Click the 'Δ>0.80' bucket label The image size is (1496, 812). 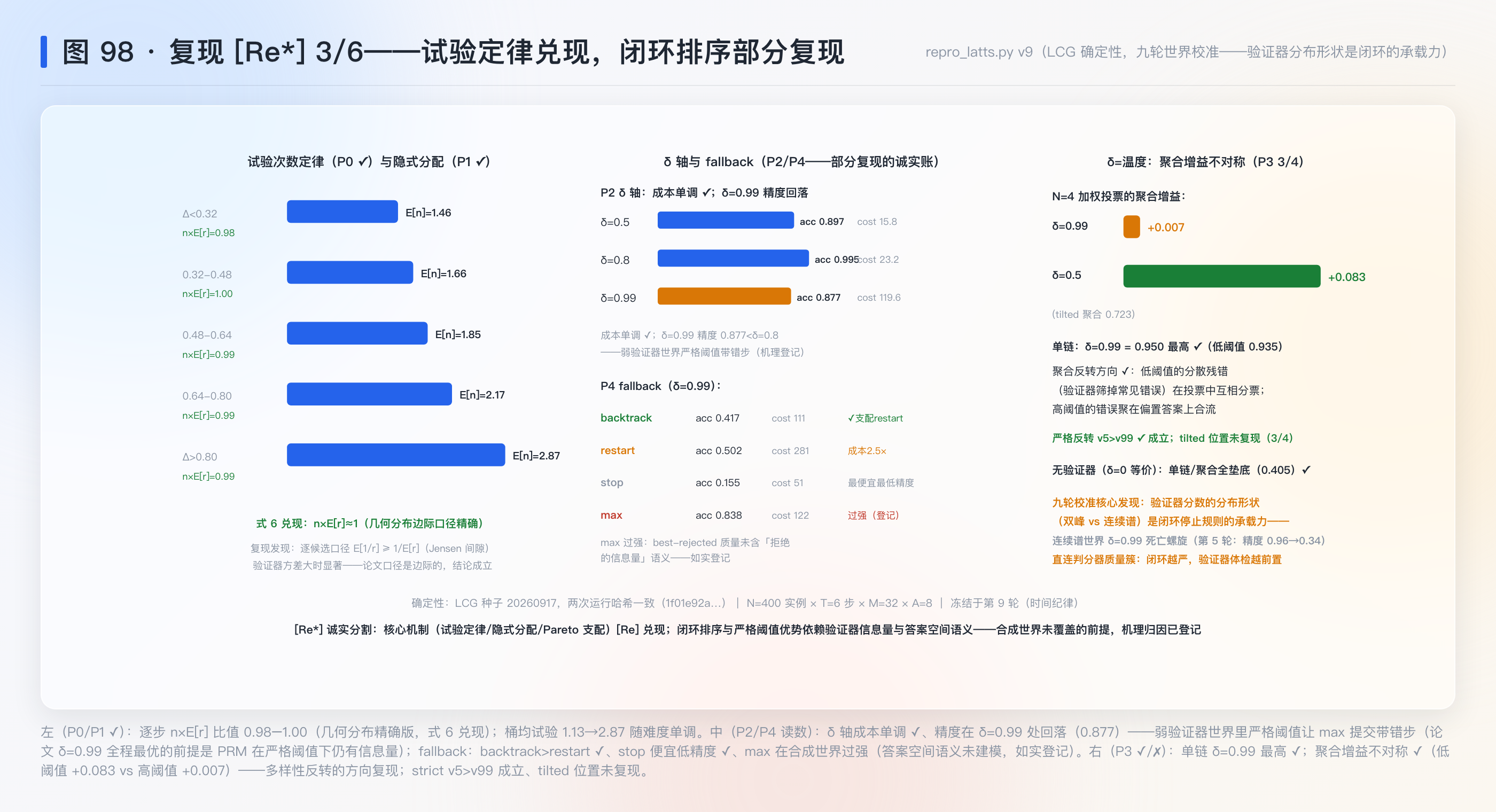(x=200, y=457)
